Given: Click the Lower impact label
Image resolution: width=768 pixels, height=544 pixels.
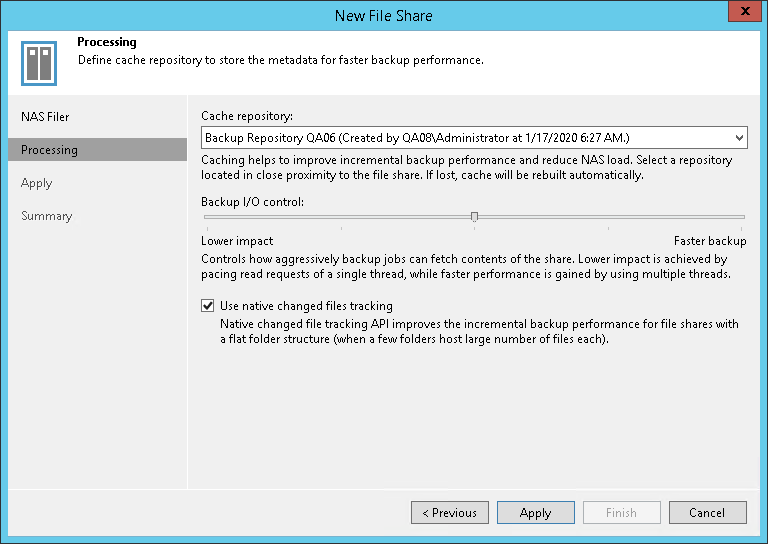Looking at the screenshot, I should [237, 241].
